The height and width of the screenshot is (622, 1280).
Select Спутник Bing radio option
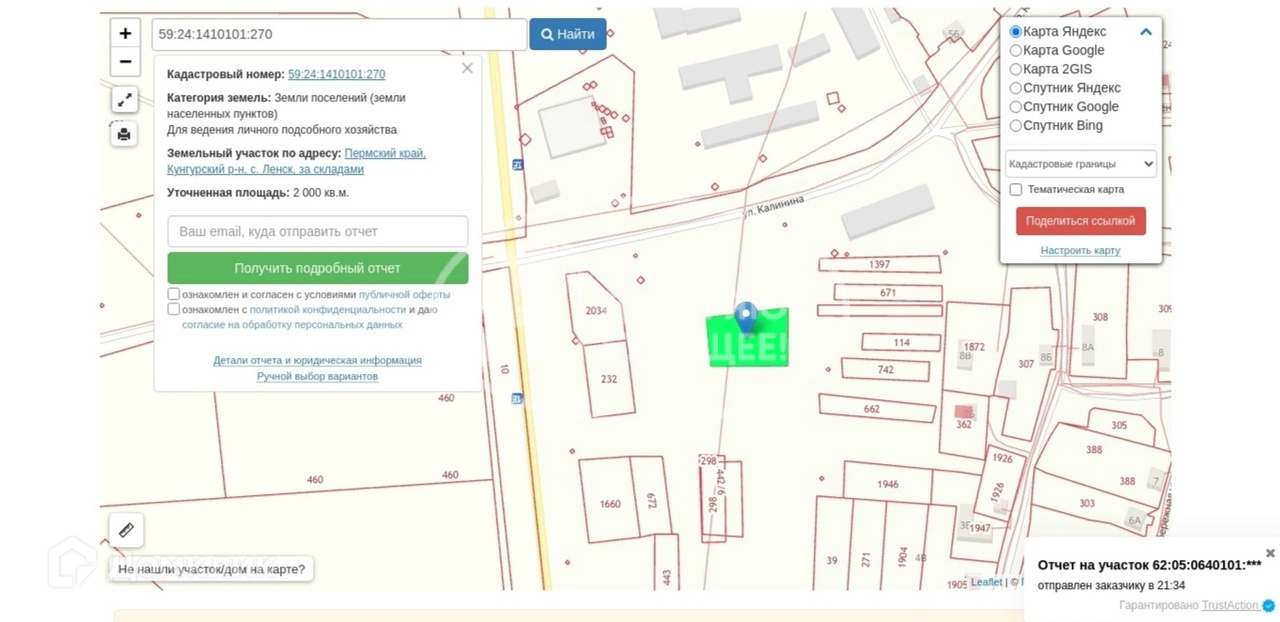pyautogui.click(x=1016, y=126)
